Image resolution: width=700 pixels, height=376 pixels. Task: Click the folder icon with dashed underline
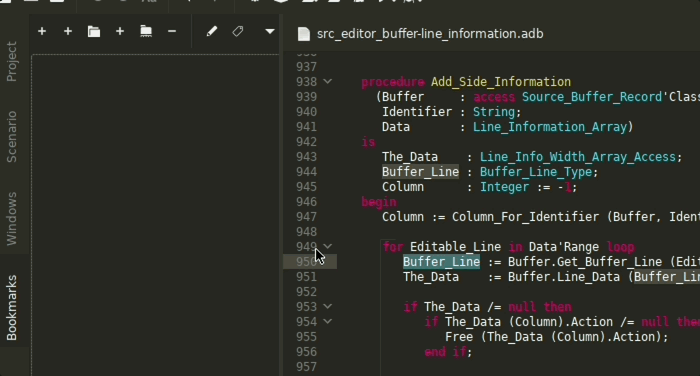[146, 31]
